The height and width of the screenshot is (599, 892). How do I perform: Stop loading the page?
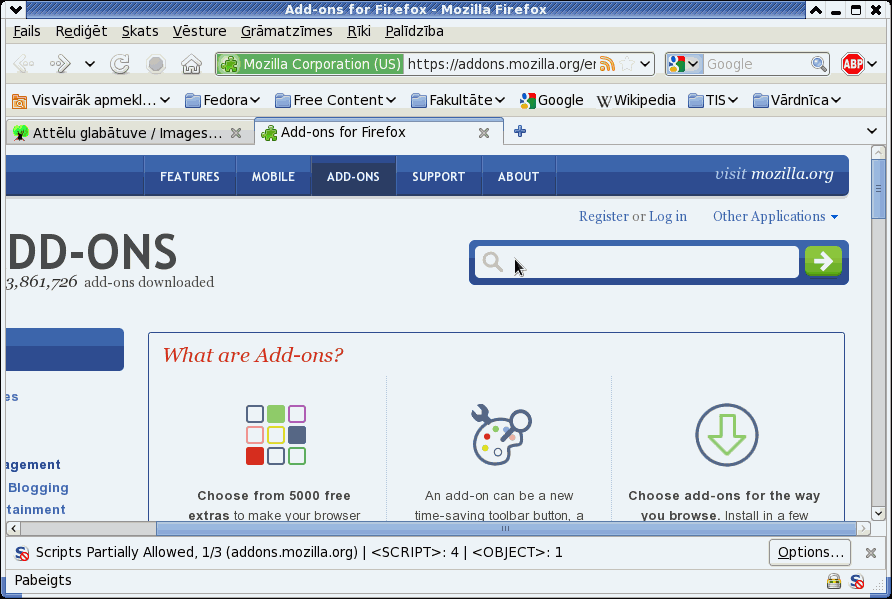click(156, 64)
